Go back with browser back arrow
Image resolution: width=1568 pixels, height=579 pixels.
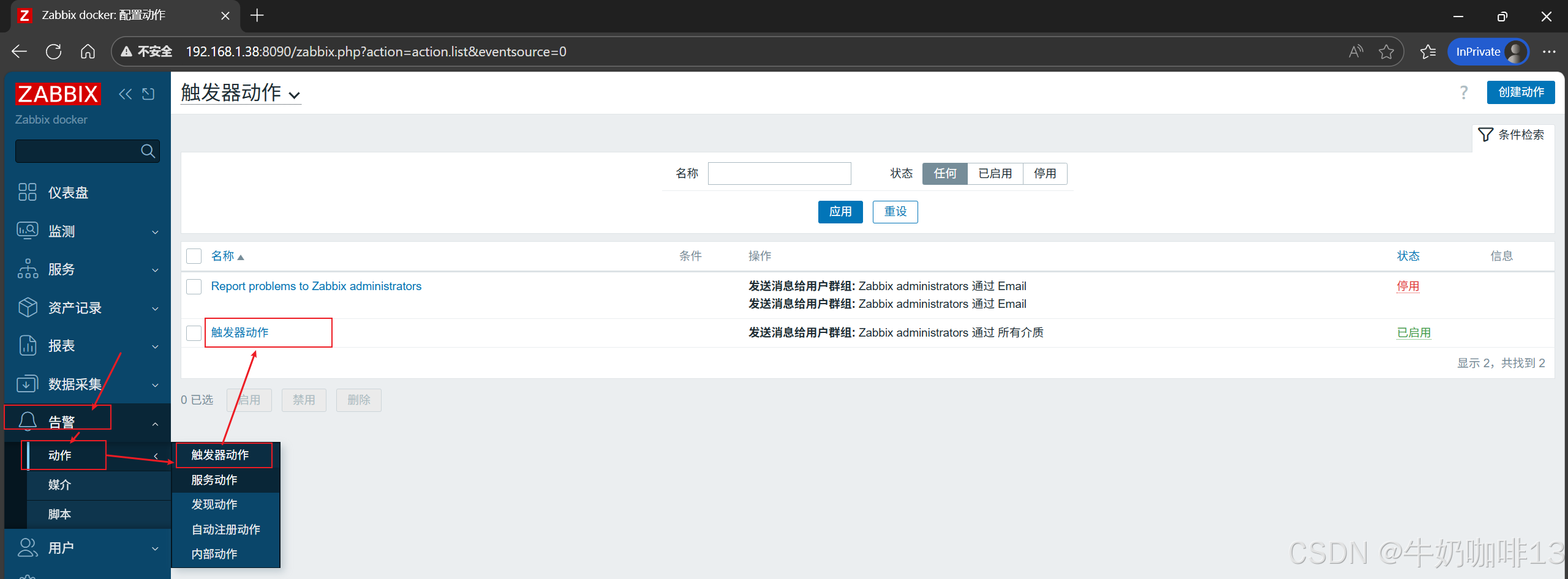click(20, 51)
